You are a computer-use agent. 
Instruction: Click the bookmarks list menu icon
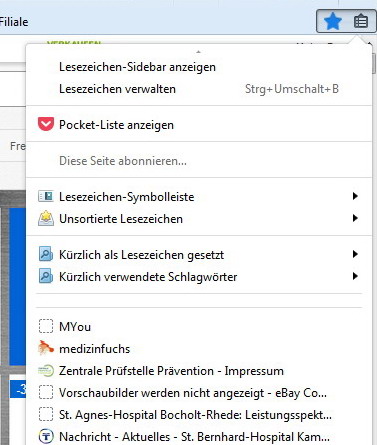pyautogui.click(x=361, y=22)
